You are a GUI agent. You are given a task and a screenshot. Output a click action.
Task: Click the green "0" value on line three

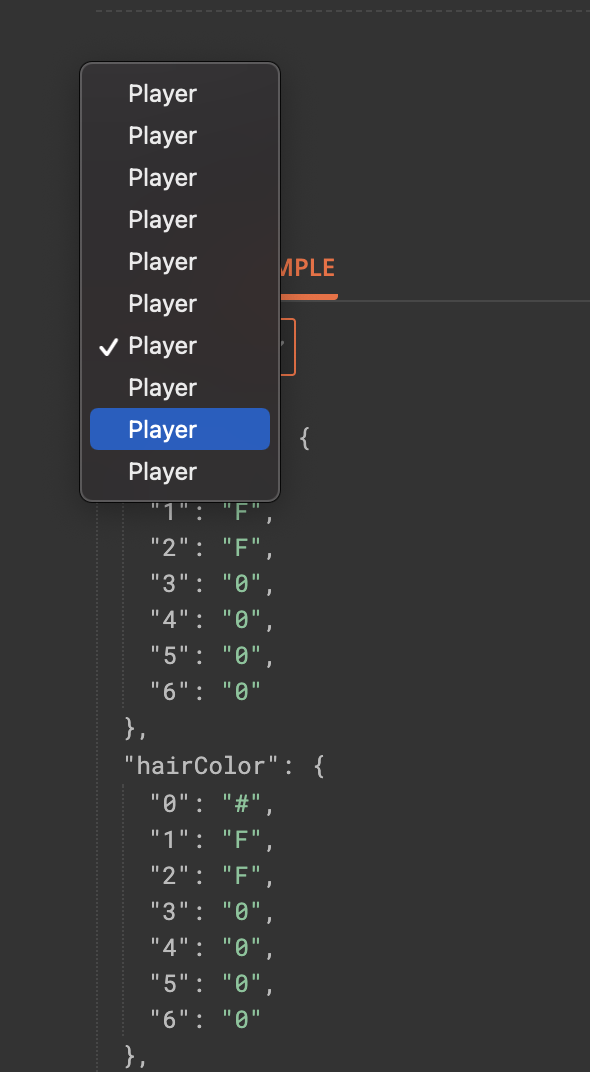click(243, 582)
